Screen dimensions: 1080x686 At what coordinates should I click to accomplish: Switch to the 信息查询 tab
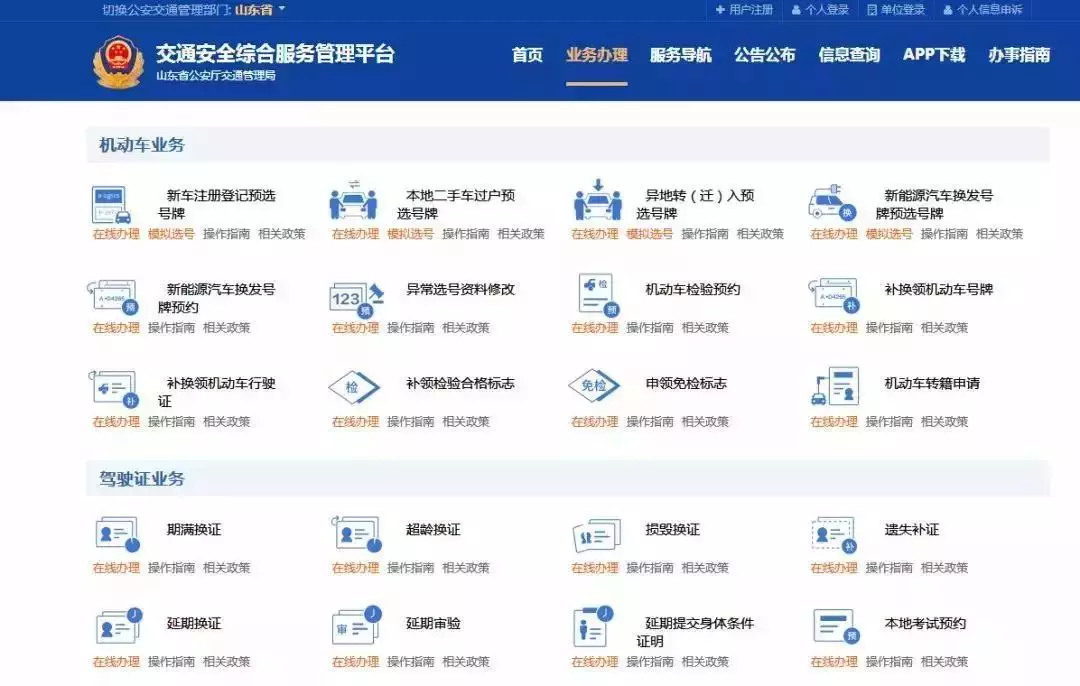coord(849,56)
